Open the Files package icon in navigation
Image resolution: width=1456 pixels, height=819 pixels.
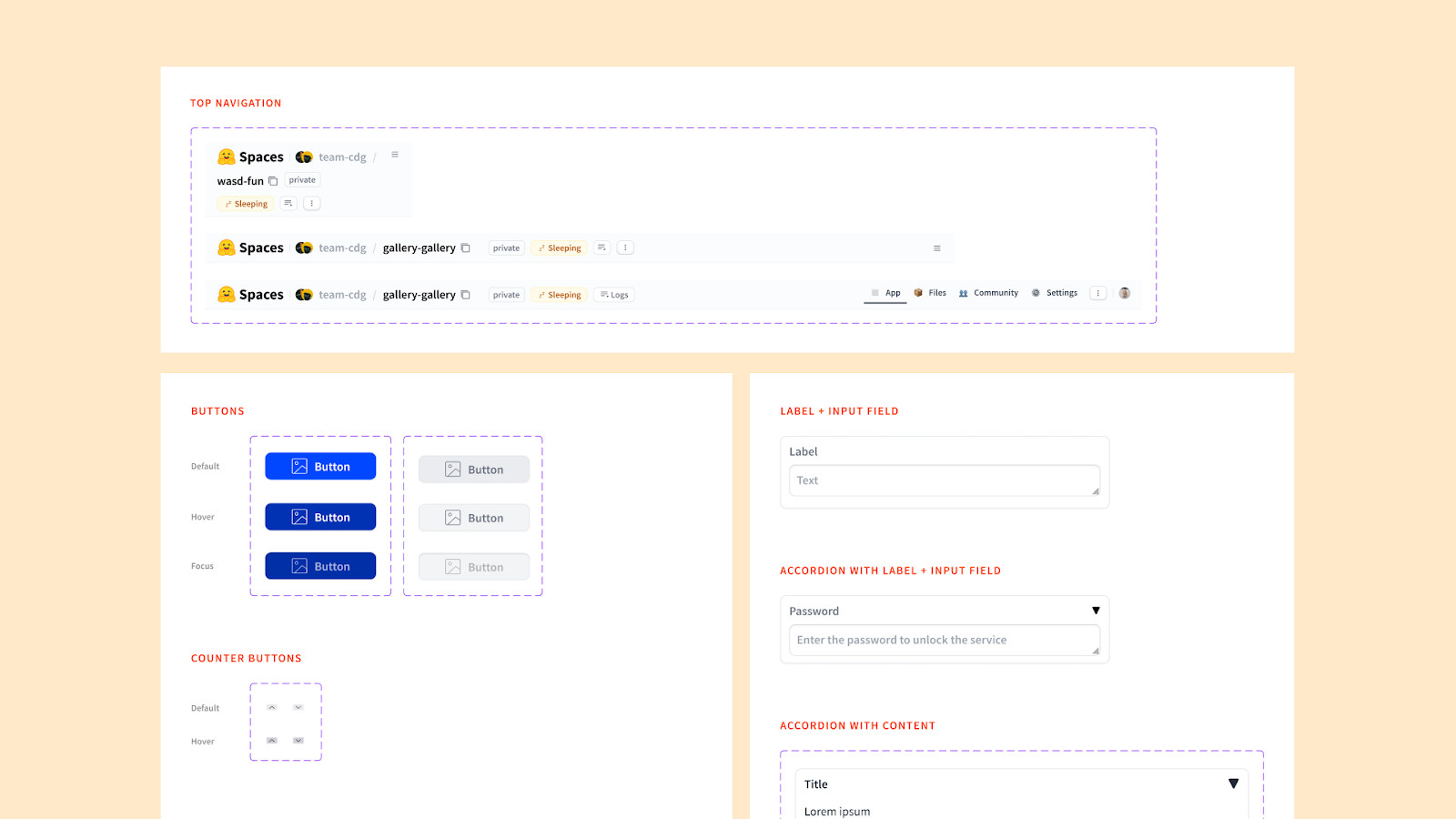pyautogui.click(x=919, y=292)
